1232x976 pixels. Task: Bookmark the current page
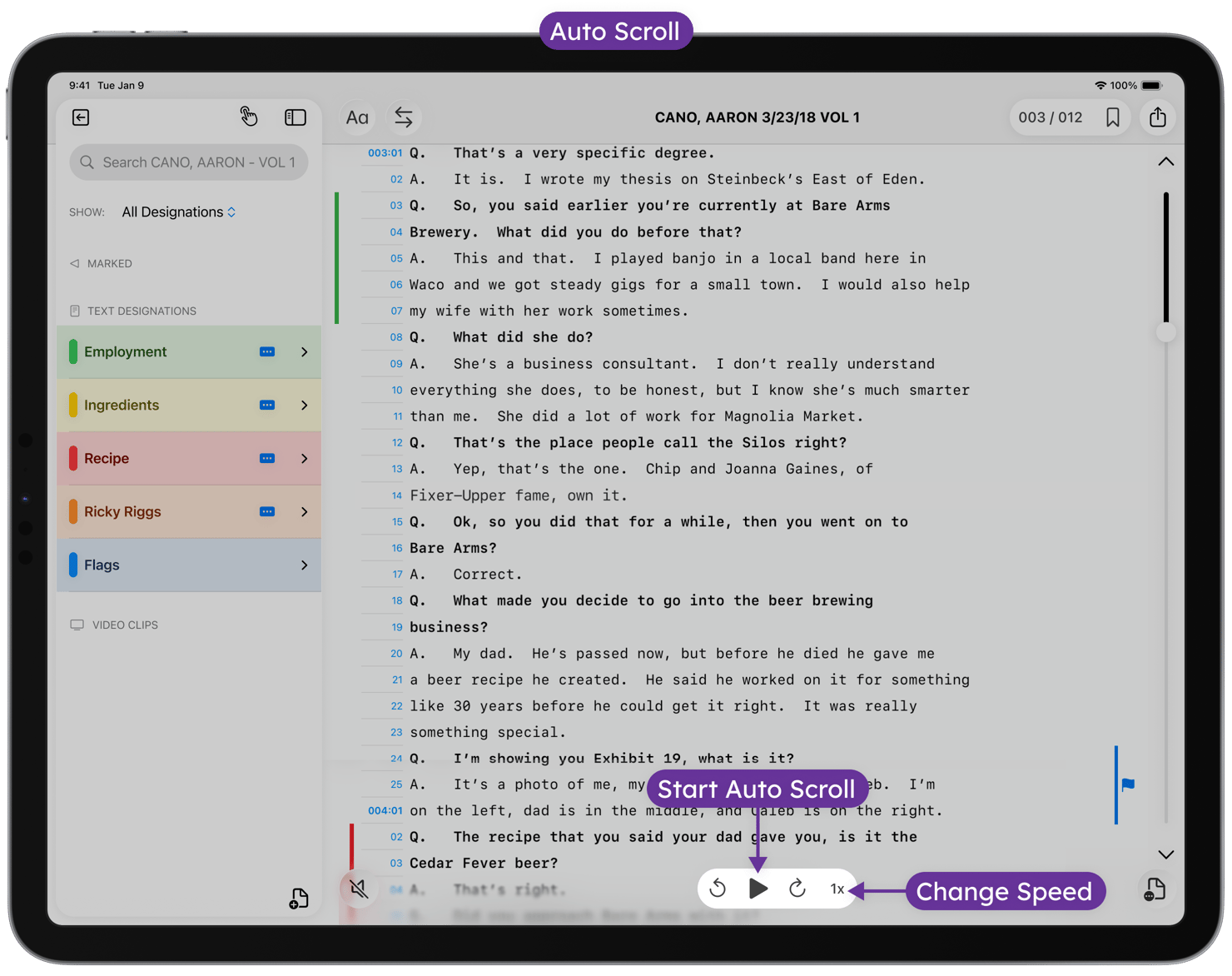click(x=1113, y=117)
